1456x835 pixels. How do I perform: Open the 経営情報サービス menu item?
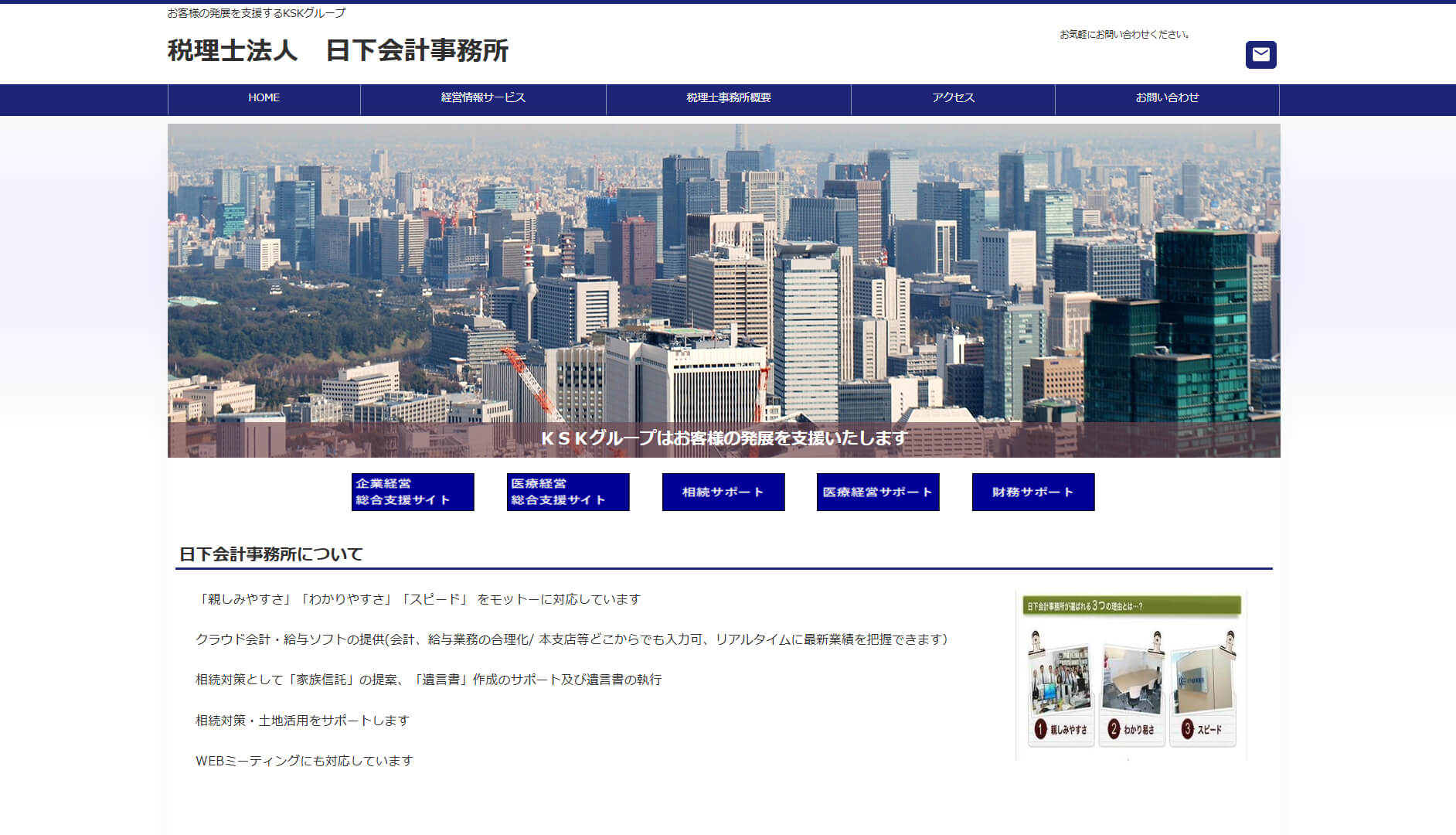(483, 98)
